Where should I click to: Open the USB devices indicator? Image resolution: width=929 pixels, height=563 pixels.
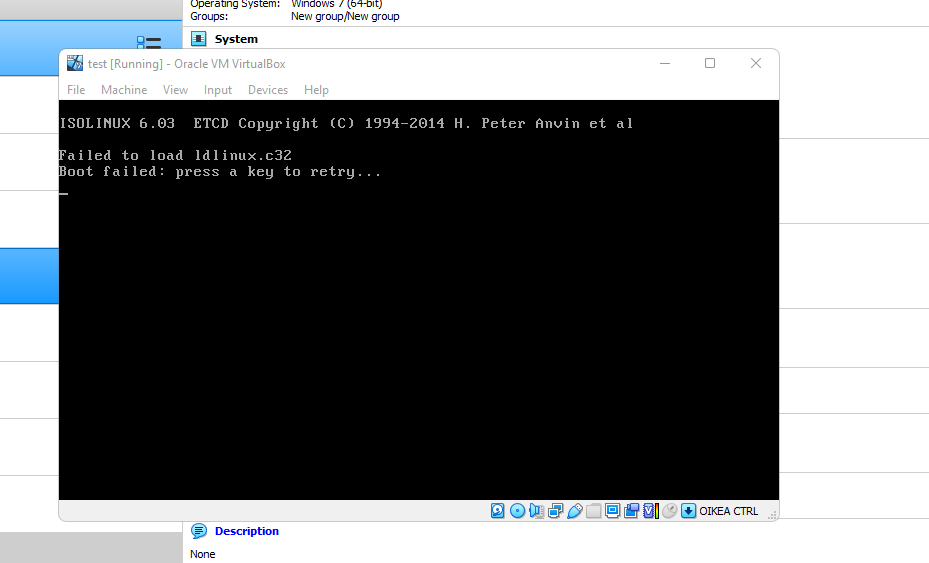pos(574,511)
